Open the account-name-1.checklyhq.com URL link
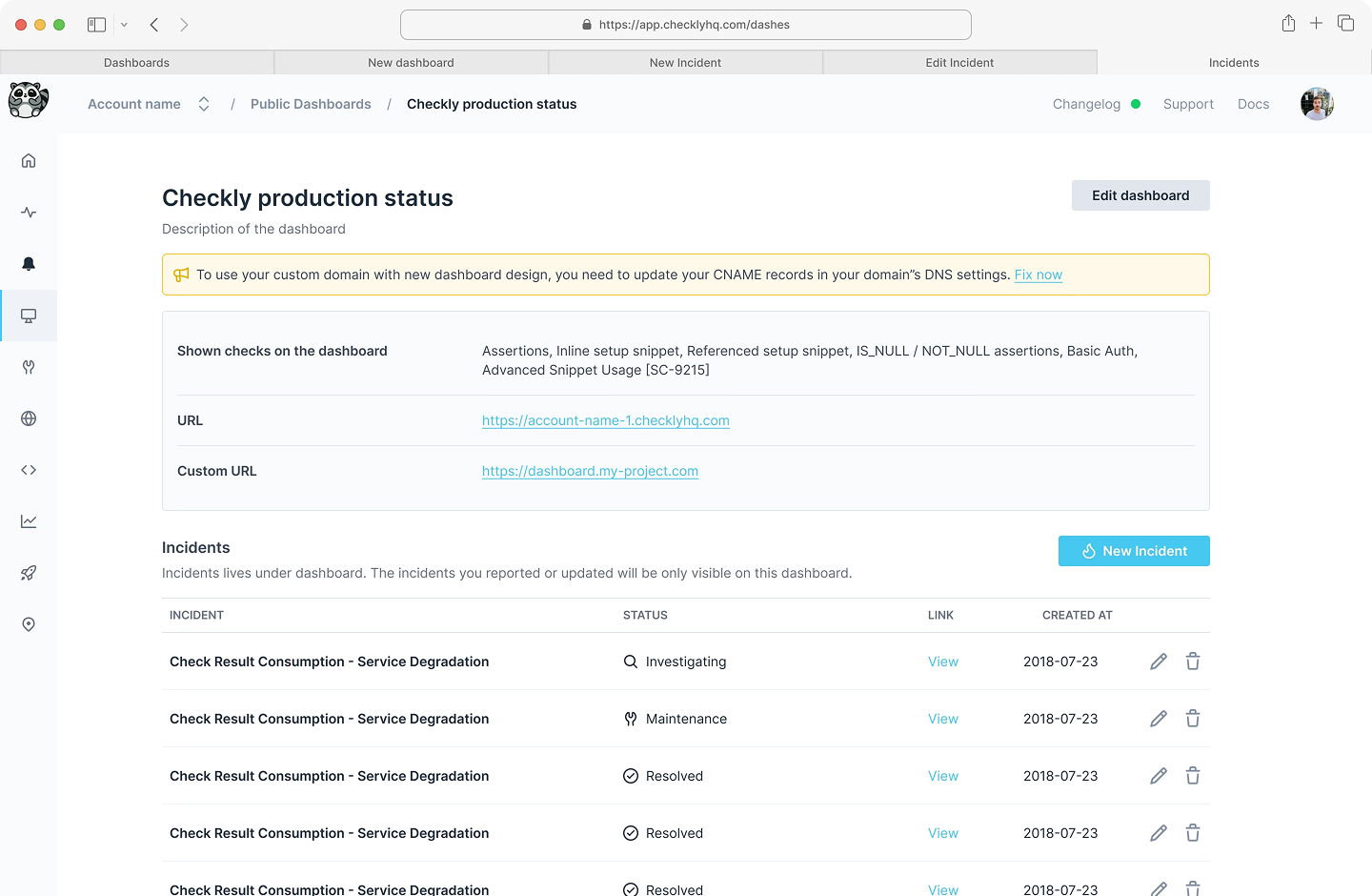This screenshot has height=896, width=1372. [x=606, y=420]
